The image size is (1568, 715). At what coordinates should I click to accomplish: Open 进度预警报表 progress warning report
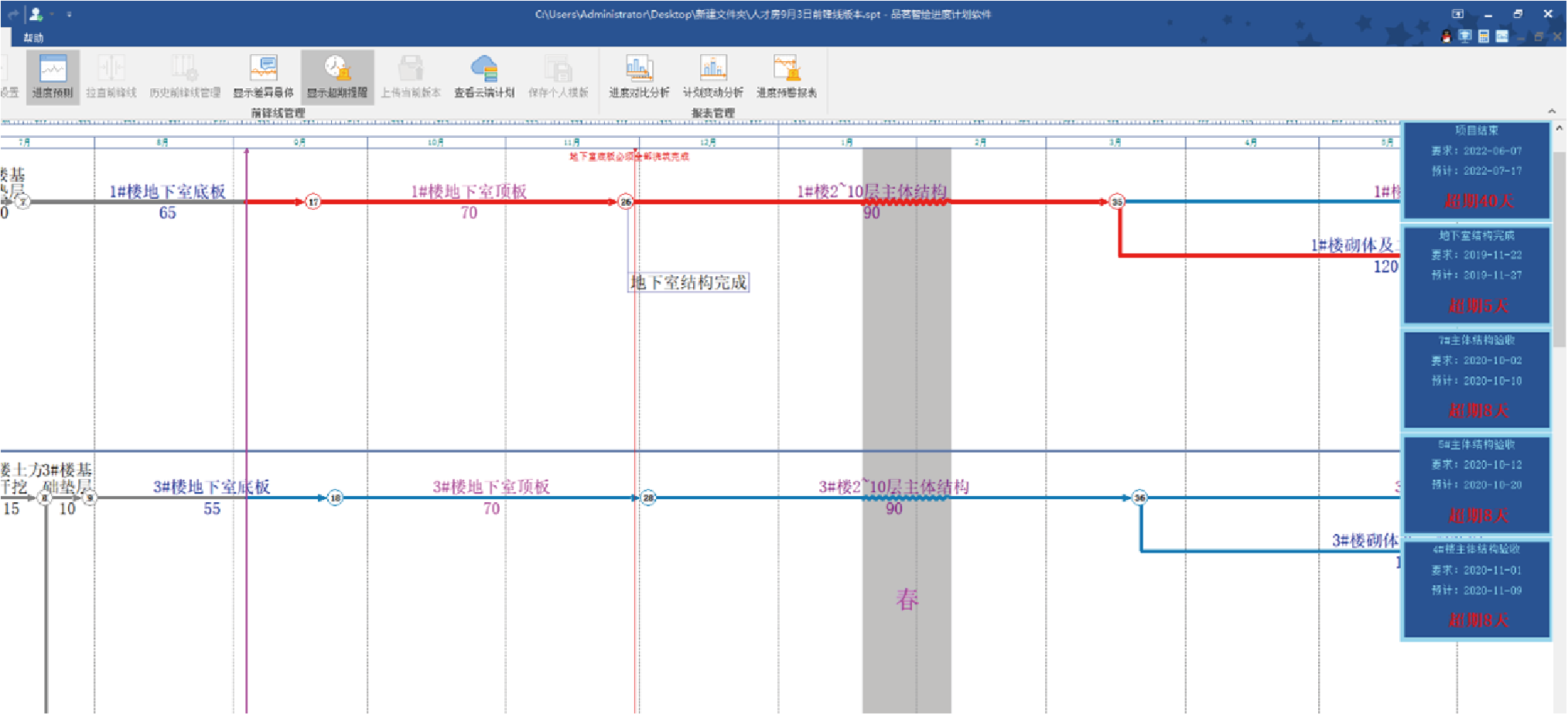click(787, 77)
